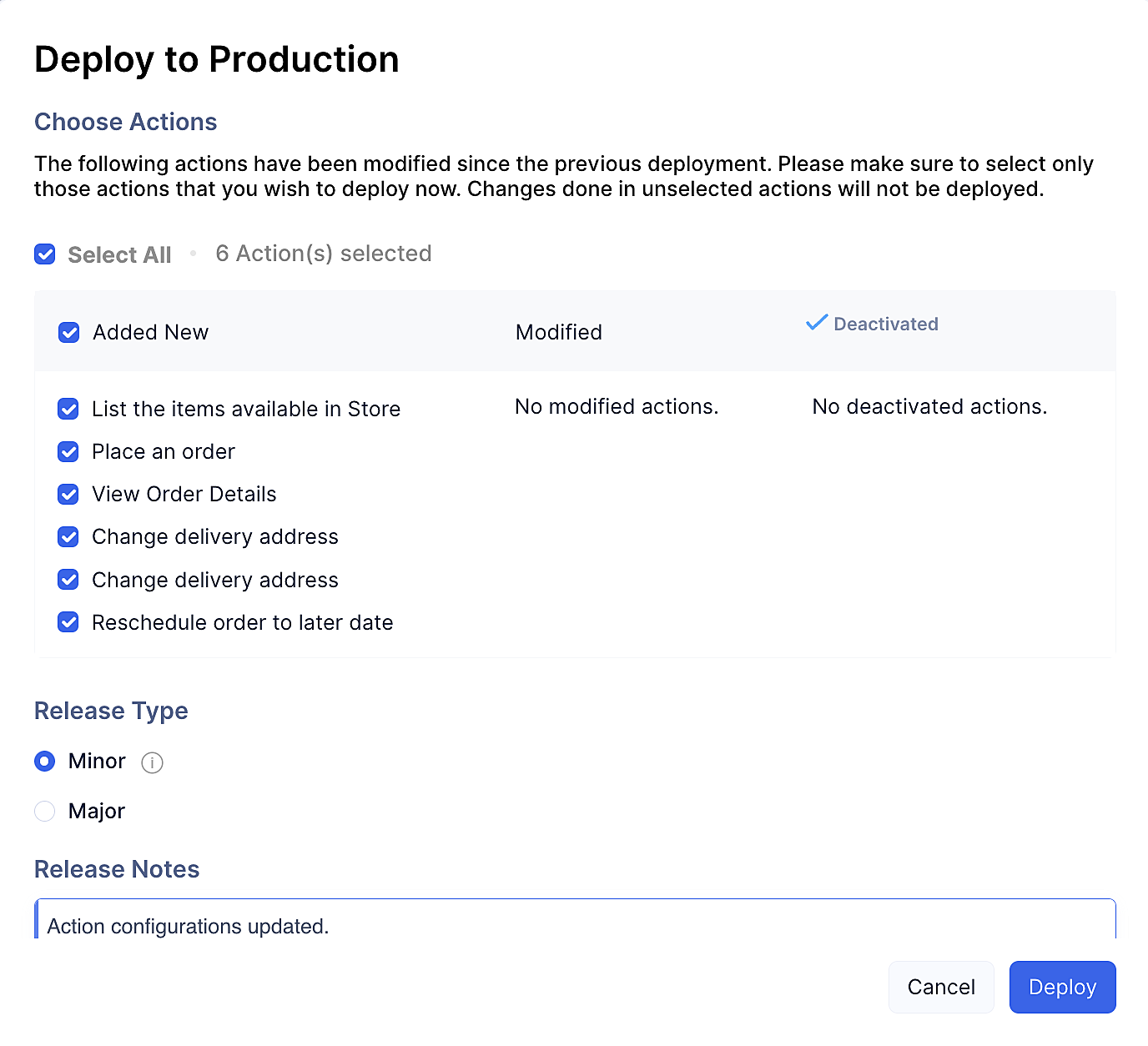Click the '6 Action(s) selected' counter text
This screenshot has width=1148, height=1046.
323,254
